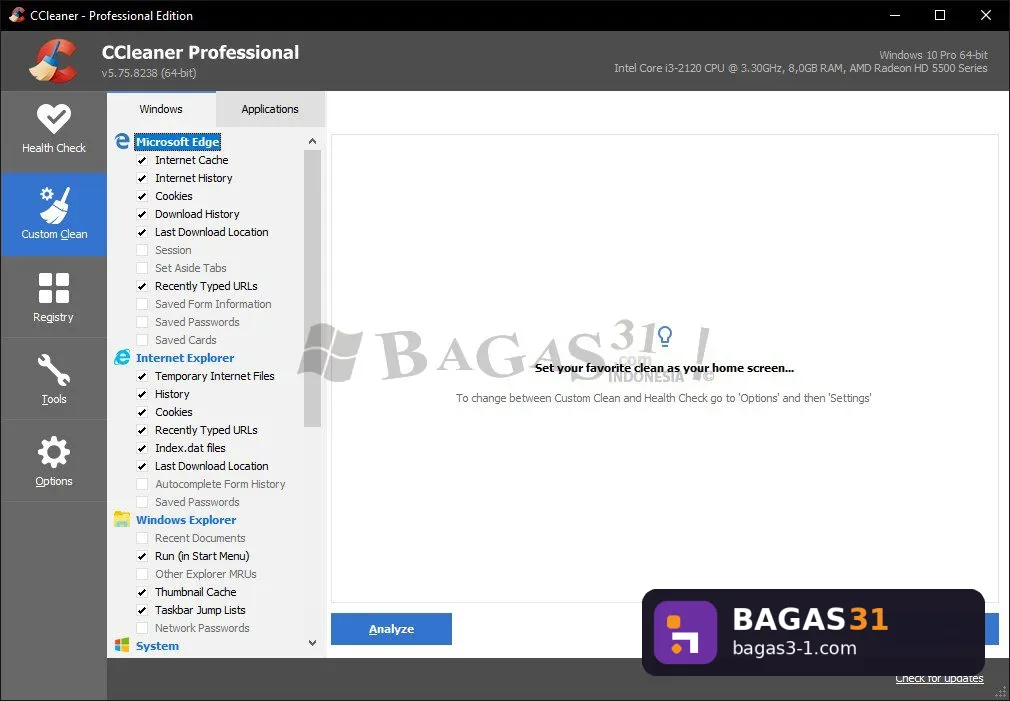Select the Windows Explorer category header
1010x701 pixels.
click(x=186, y=520)
